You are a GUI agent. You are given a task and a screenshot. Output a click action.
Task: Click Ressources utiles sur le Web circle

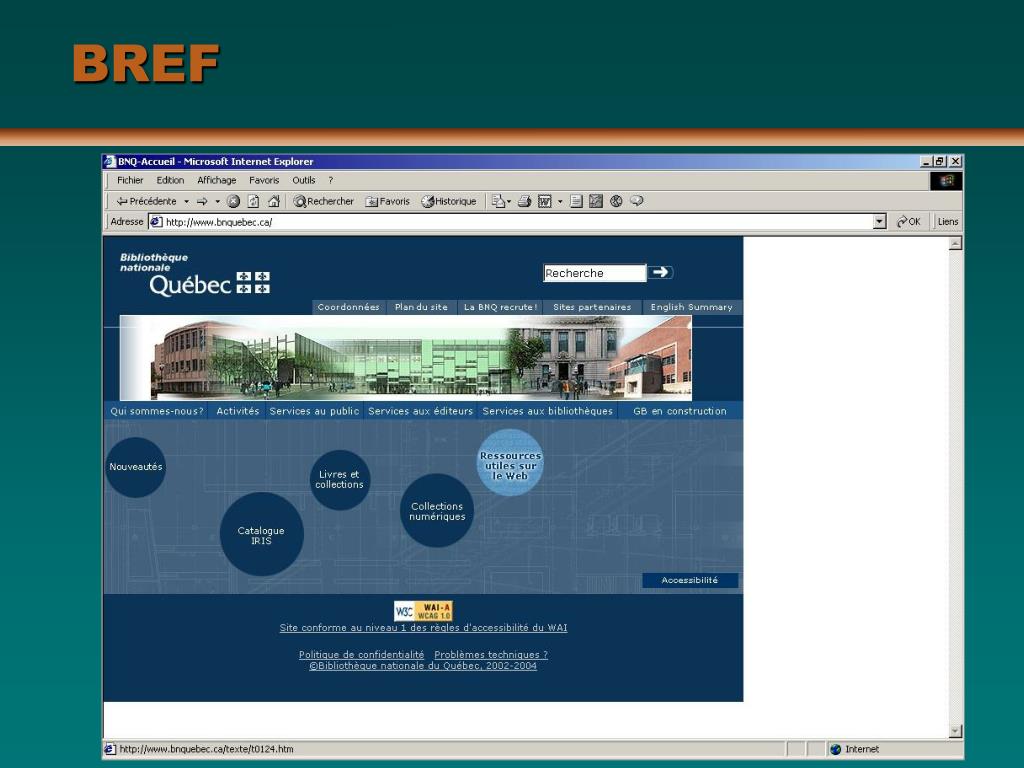point(510,463)
